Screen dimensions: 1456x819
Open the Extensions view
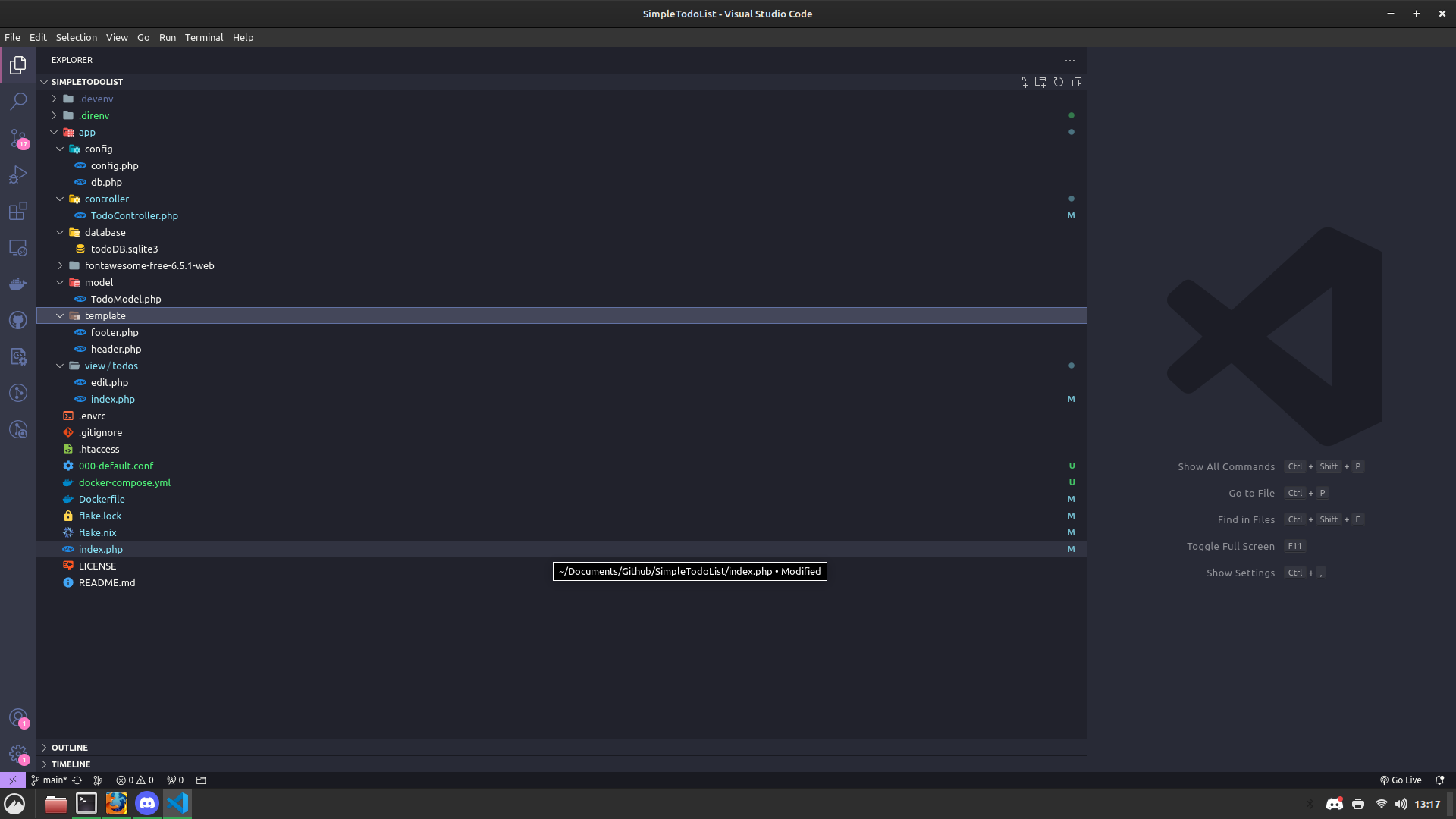click(18, 211)
